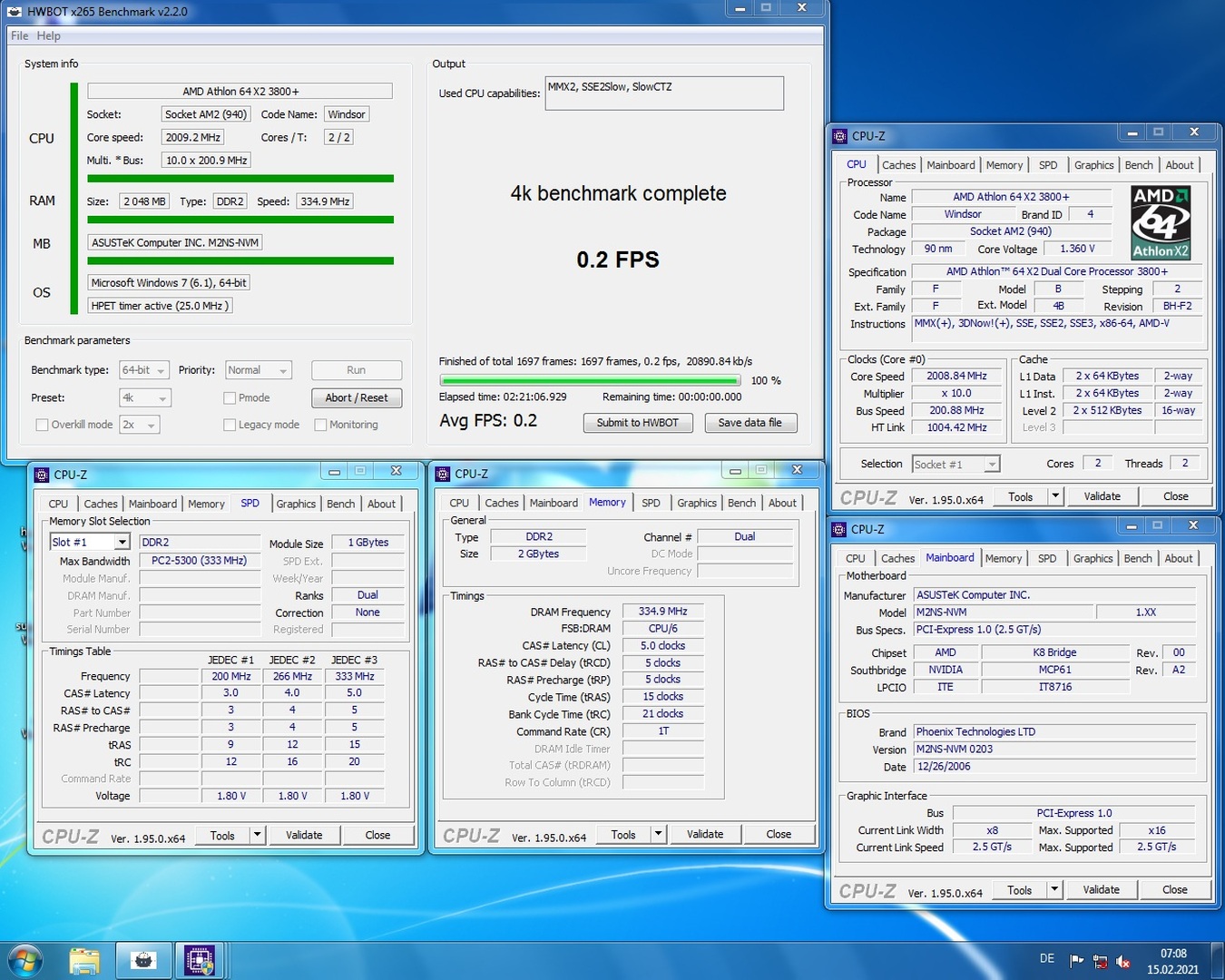This screenshot has width=1225, height=980.
Task: Click the muted volume tray icon
Action: coord(1122,961)
